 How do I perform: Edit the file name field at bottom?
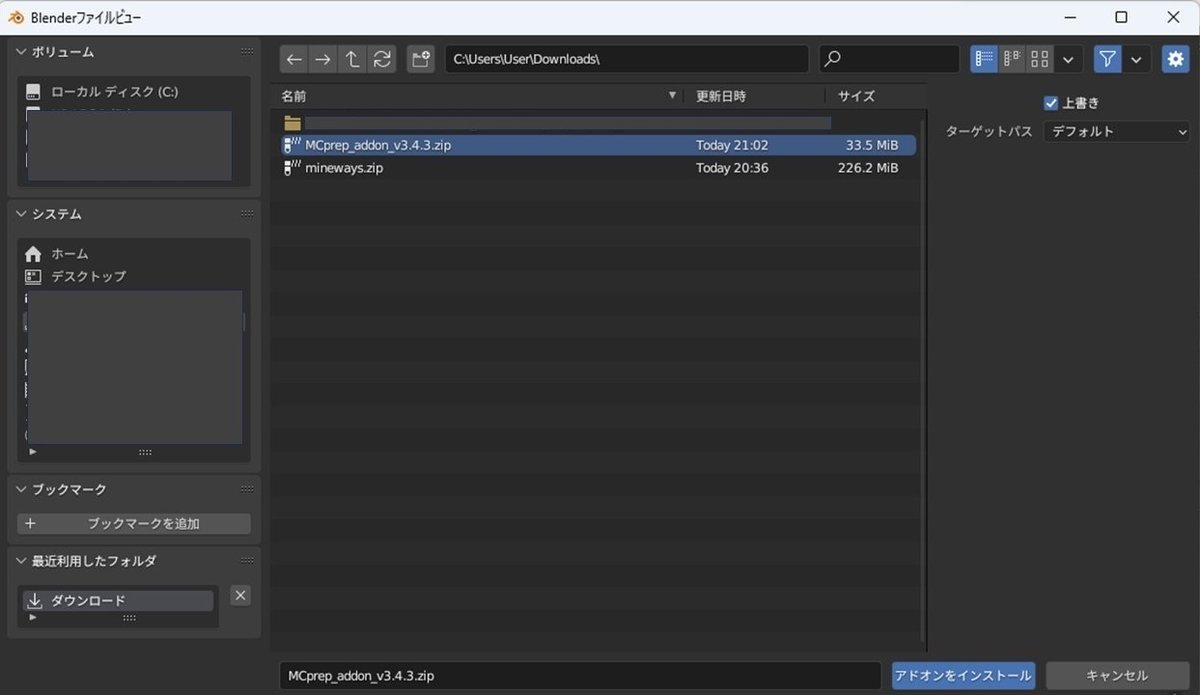[x=580, y=676]
